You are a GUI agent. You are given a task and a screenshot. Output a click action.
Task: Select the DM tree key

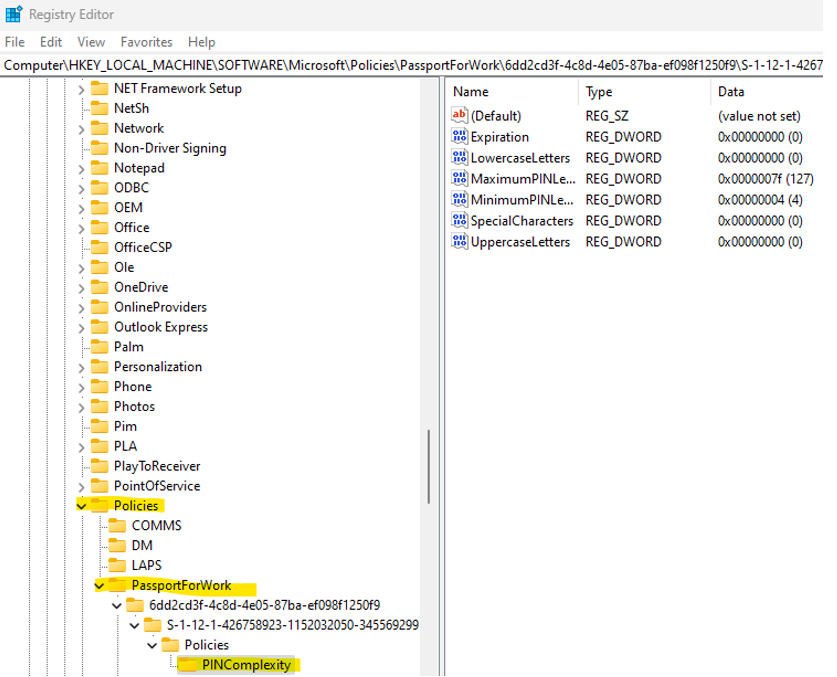click(142, 545)
